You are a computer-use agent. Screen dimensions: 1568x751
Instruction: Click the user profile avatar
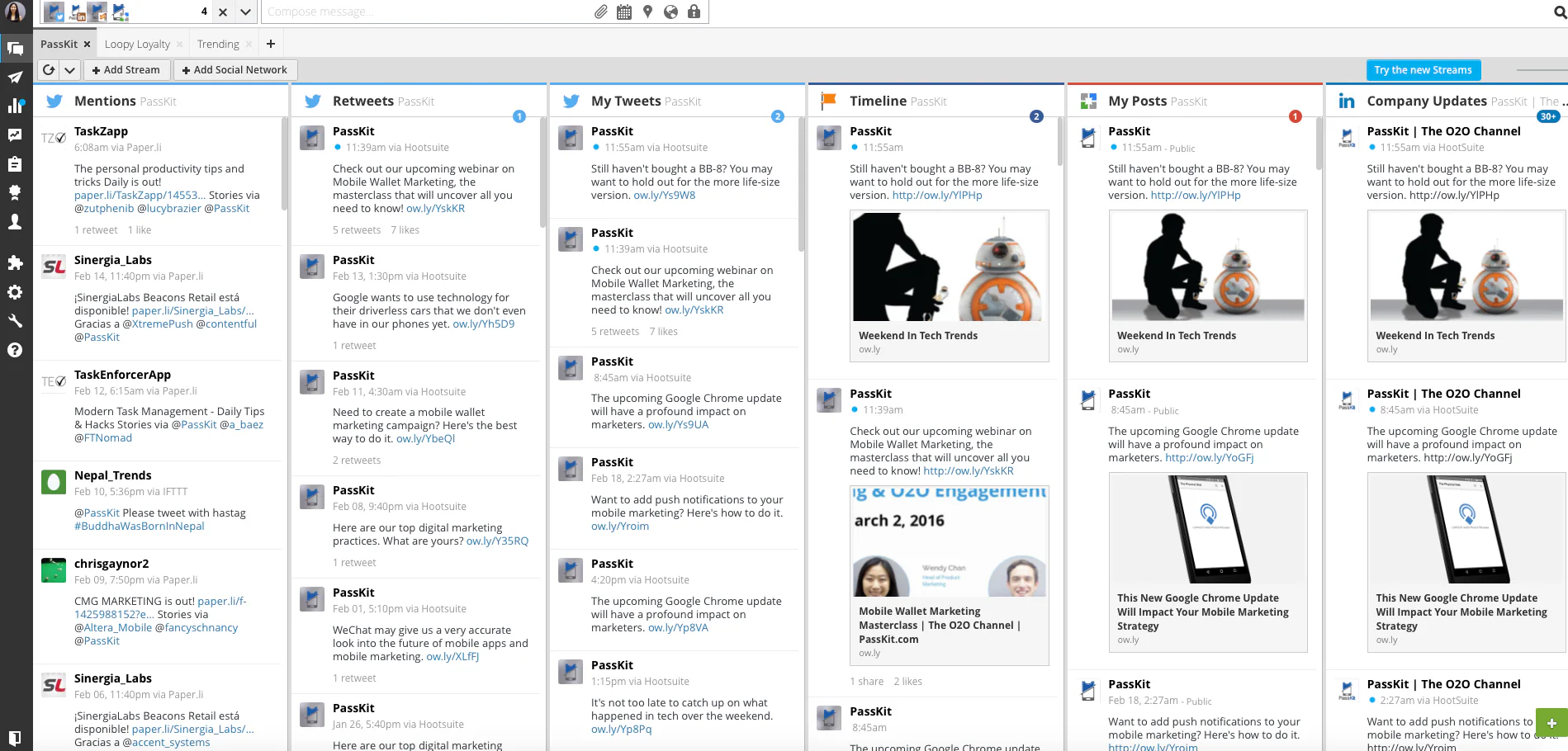point(16,12)
